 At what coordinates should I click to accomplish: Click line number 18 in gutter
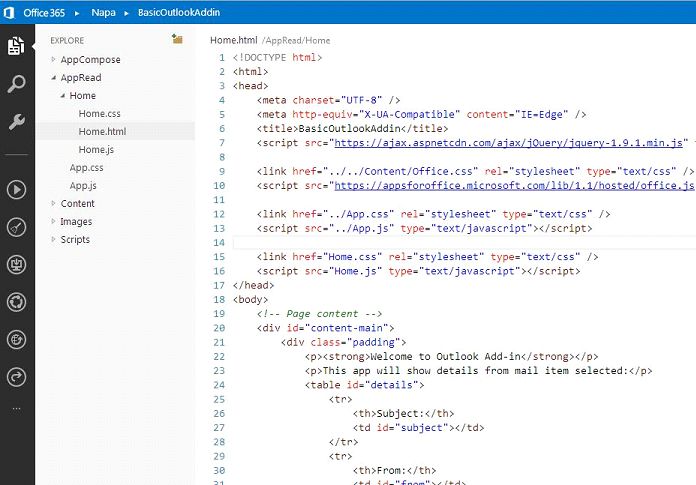click(219, 299)
